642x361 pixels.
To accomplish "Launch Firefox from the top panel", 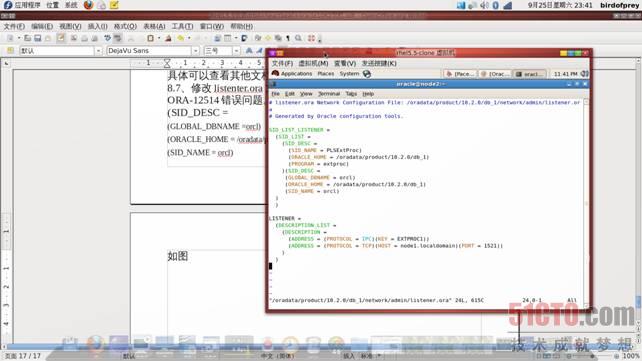I will (x=88, y=5).
